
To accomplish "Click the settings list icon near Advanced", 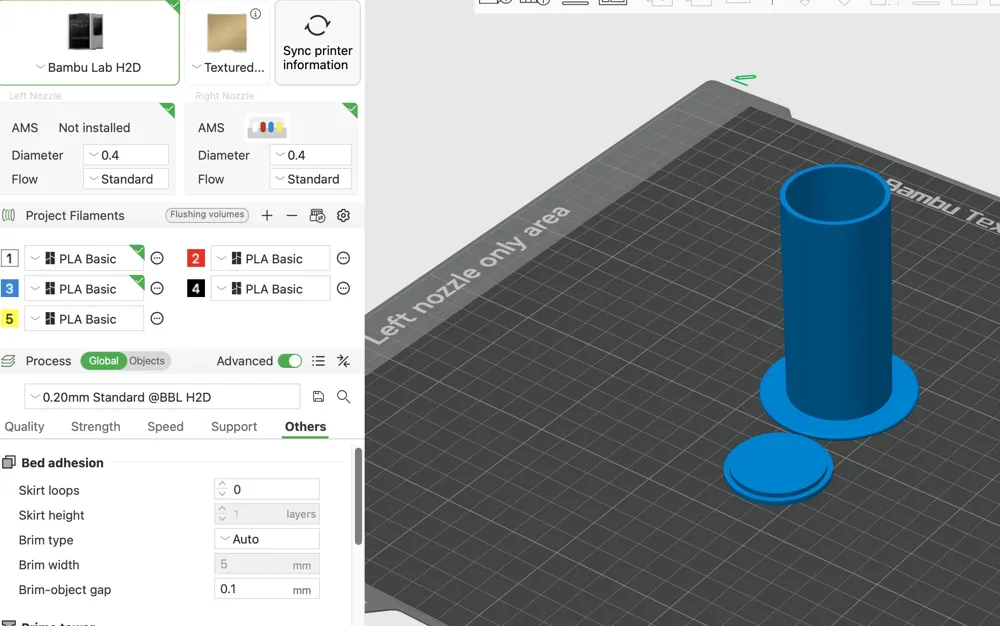I will (318, 361).
